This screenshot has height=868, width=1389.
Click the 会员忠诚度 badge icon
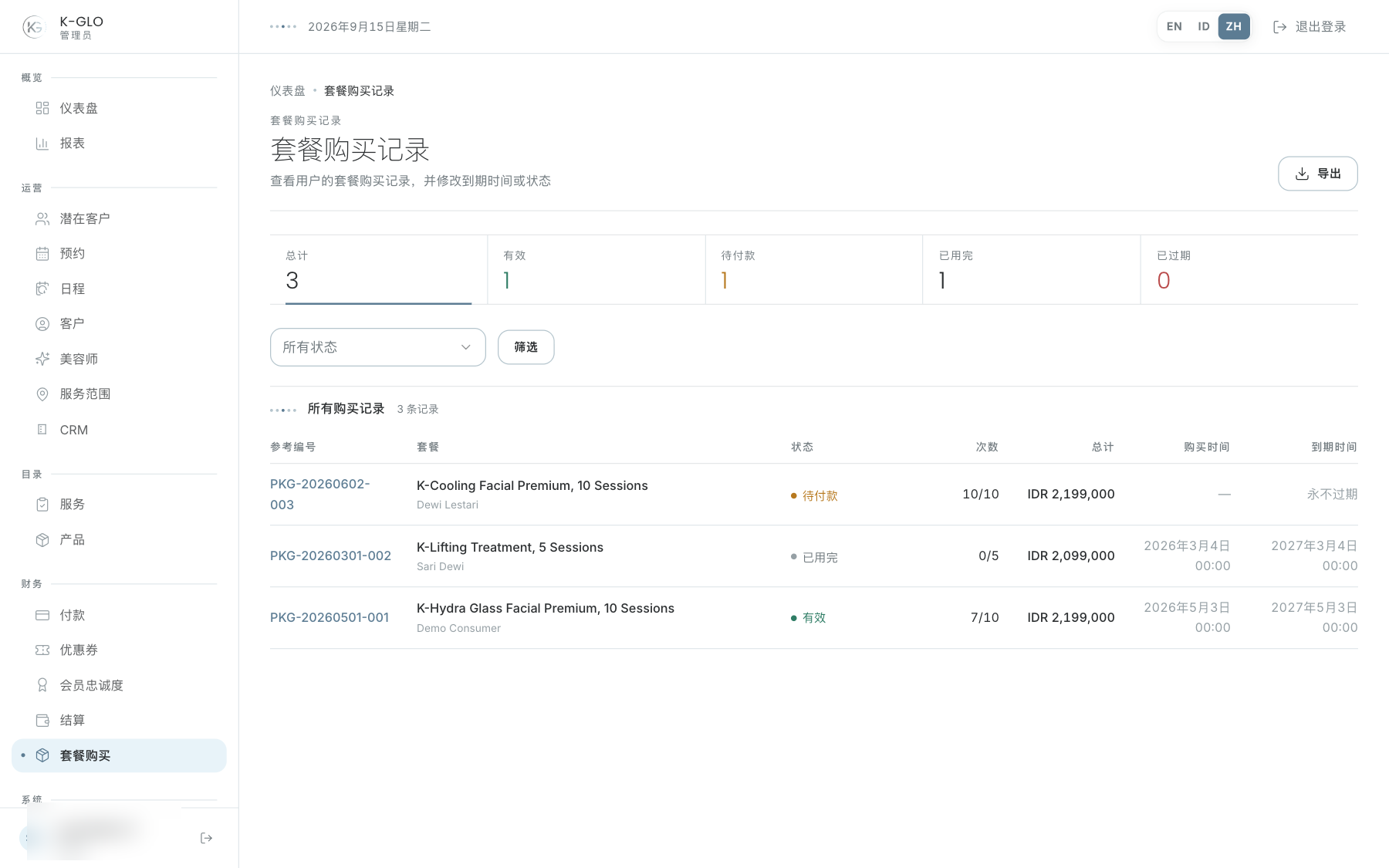pyautogui.click(x=42, y=685)
